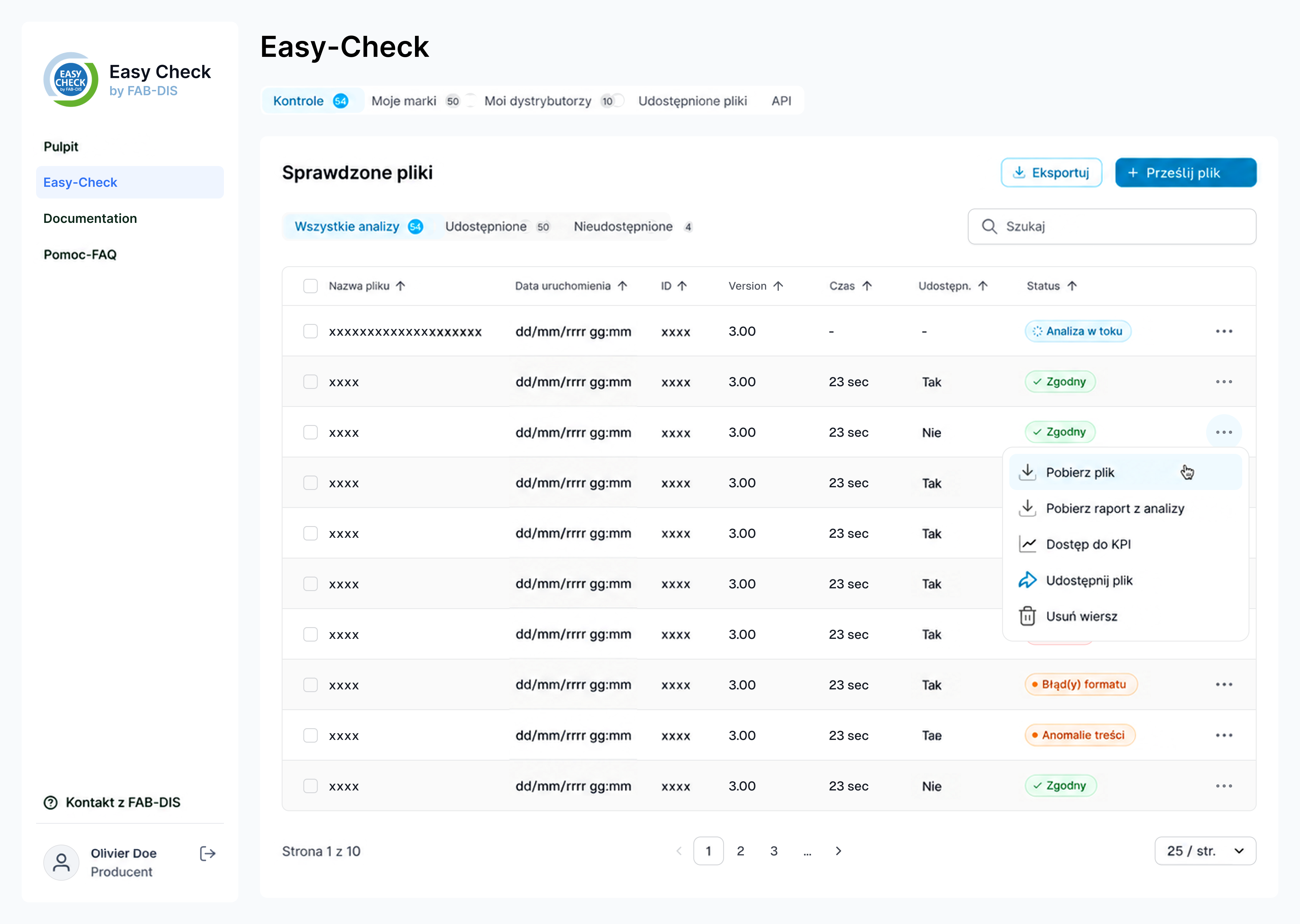Open row actions for Analiza w toku
This screenshot has width=1300, height=924.
[x=1224, y=331]
